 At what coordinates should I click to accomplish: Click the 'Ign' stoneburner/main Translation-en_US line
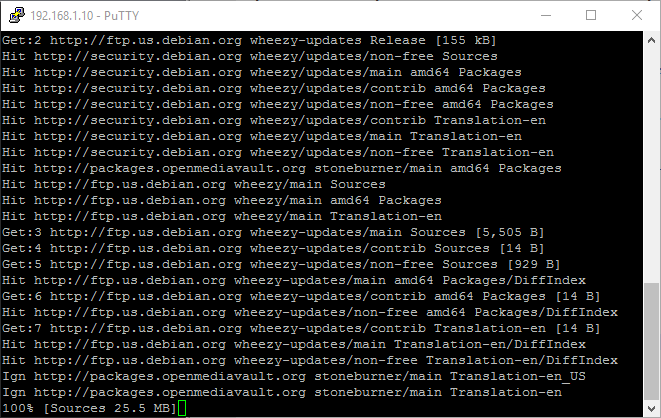tap(294, 377)
